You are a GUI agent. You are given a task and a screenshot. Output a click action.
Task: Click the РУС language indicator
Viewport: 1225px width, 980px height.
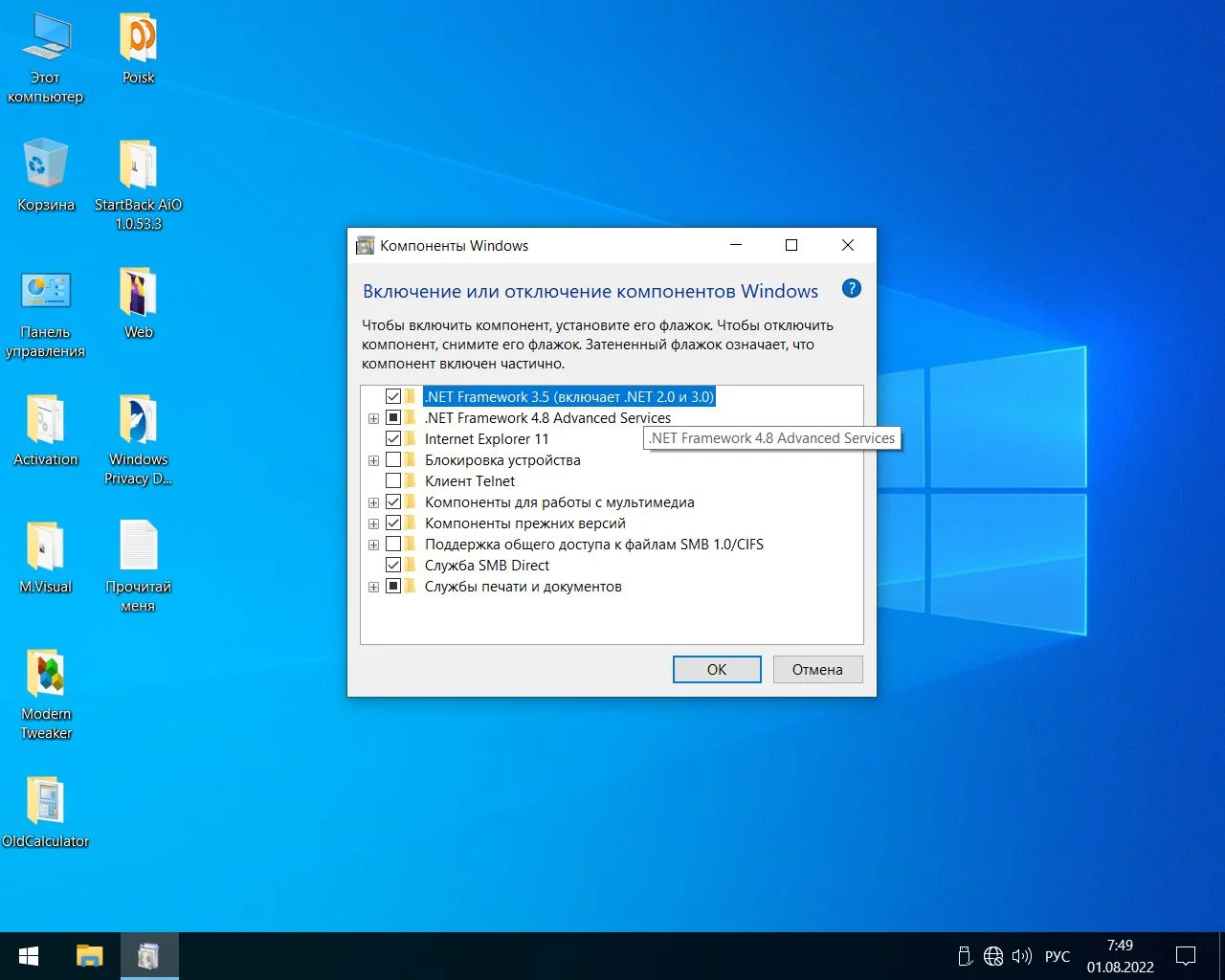click(1058, 956)
